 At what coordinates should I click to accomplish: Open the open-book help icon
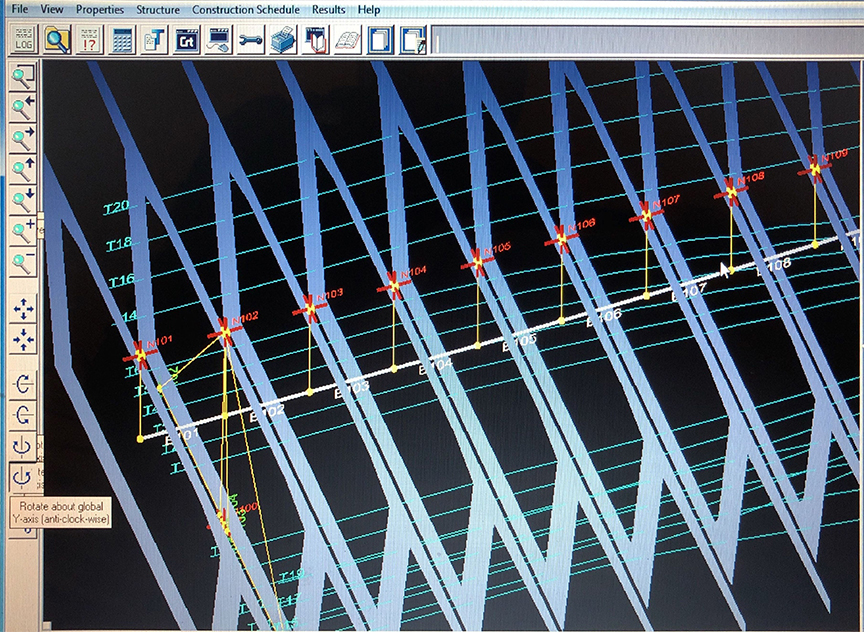348,40
